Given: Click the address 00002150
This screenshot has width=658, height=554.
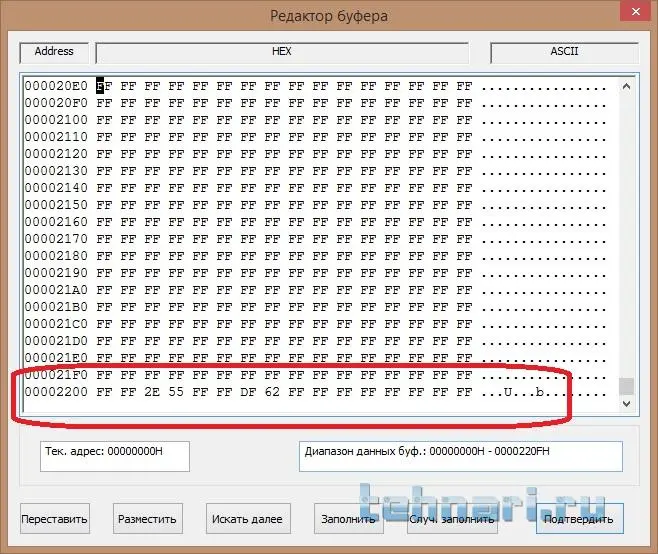Looking at the screenshot, I should [x=56, y=205].
